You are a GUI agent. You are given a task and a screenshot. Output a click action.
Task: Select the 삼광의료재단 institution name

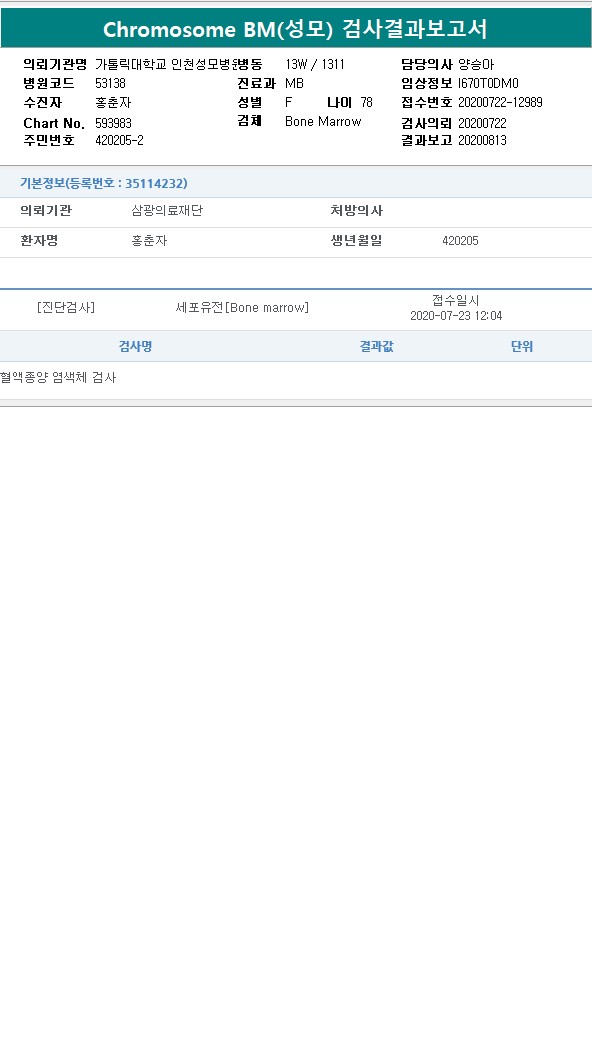click(x=167, y=211)
